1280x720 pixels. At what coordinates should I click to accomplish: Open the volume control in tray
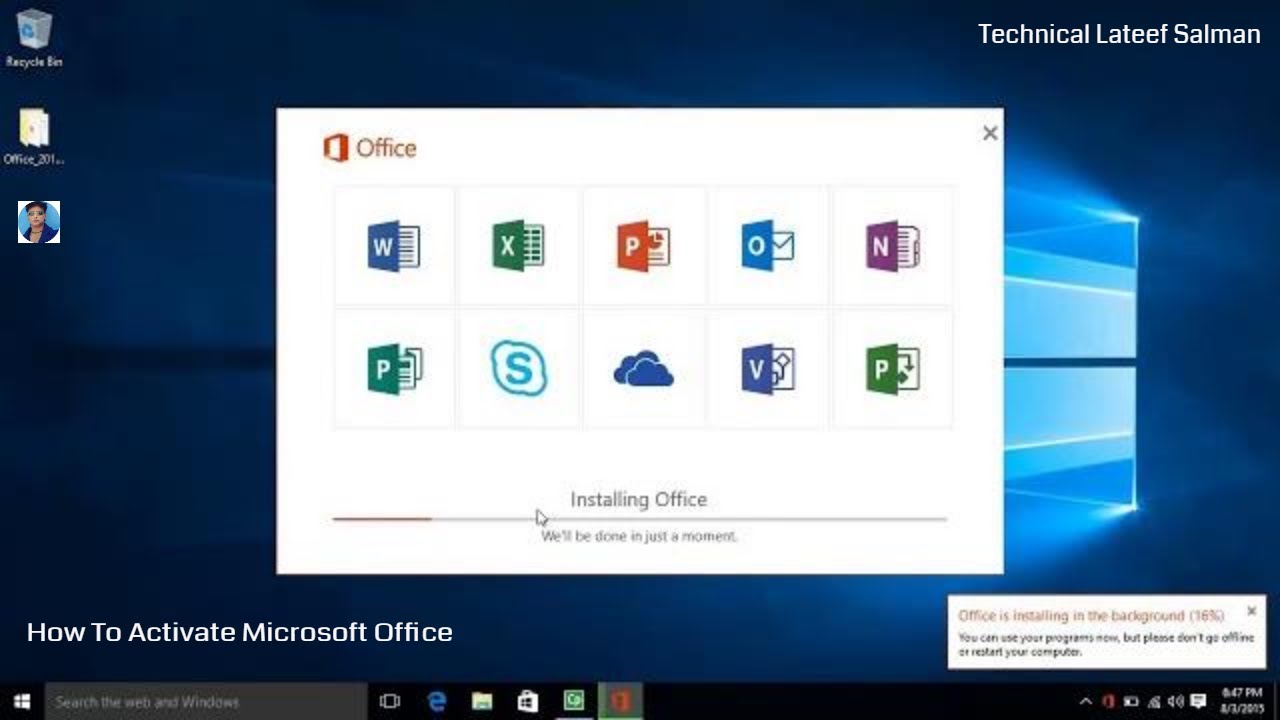[1175, 702]
